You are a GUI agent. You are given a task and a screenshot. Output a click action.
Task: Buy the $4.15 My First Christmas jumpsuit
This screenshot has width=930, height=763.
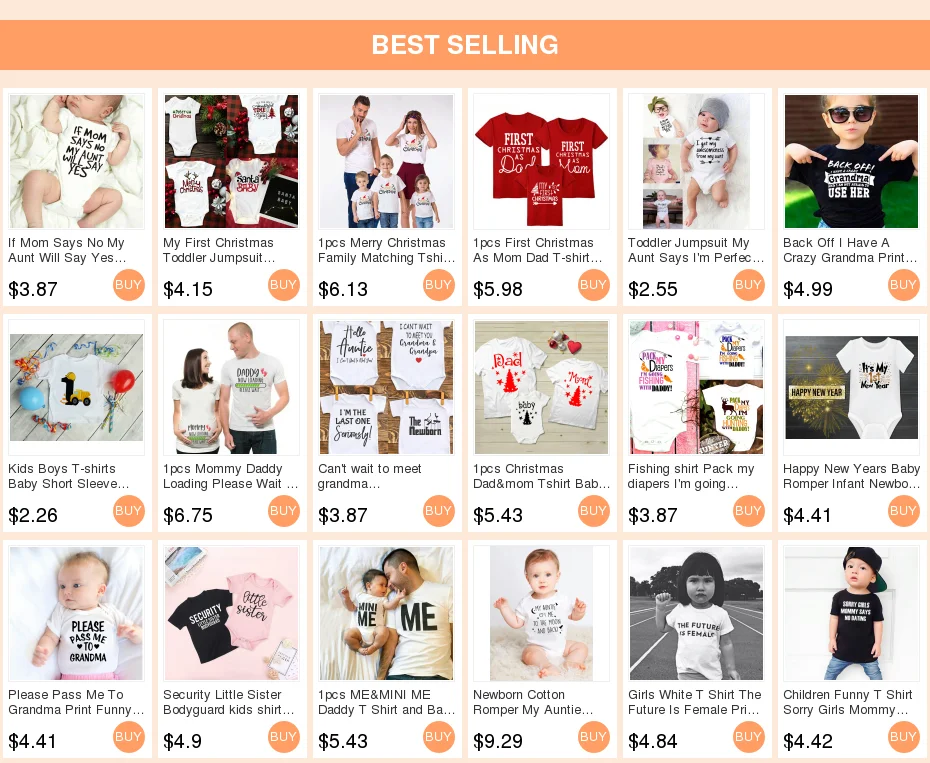[x=284, y=285]
